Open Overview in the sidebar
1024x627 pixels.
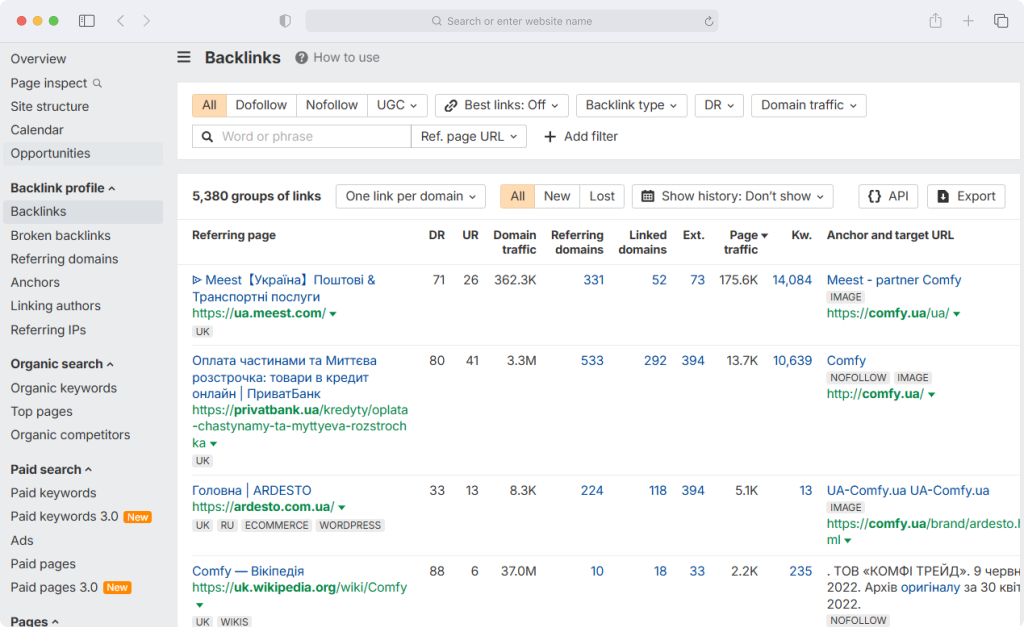coord(38,59)
